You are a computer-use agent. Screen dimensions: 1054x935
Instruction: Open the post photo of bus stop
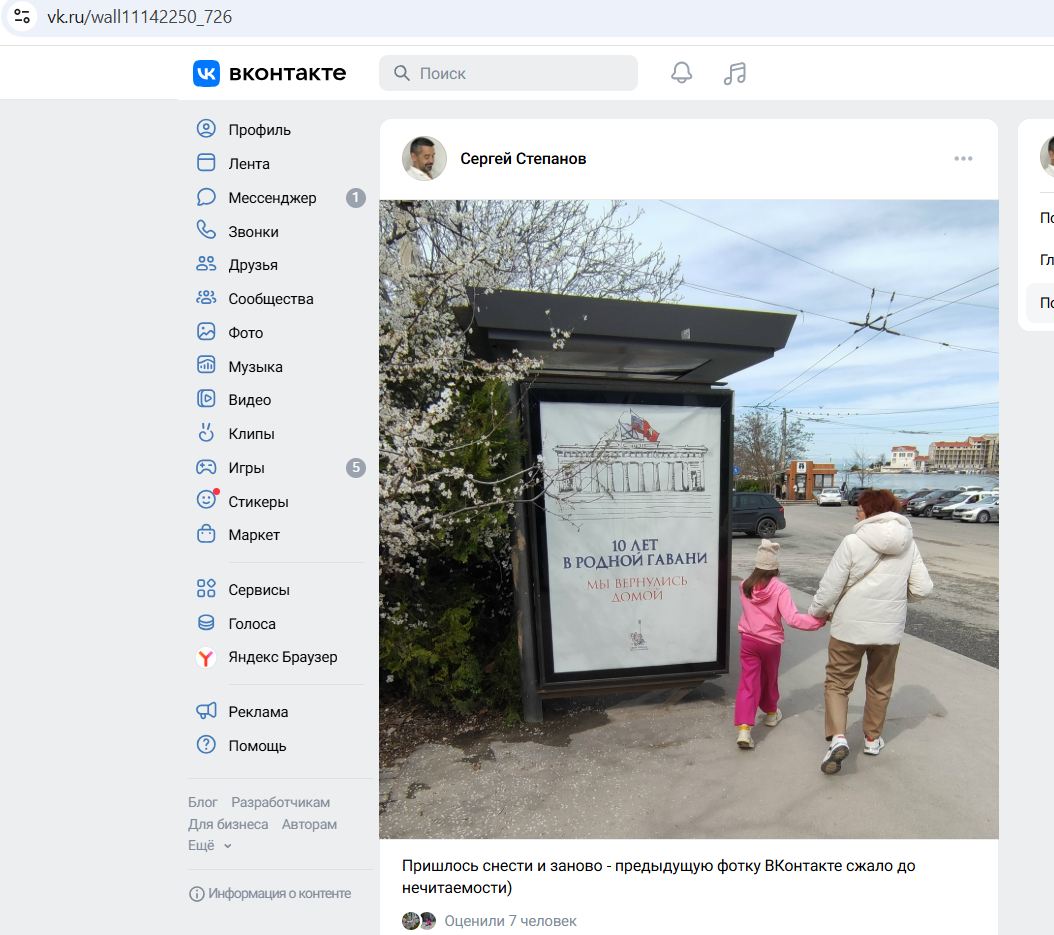[x=688, y=519]
